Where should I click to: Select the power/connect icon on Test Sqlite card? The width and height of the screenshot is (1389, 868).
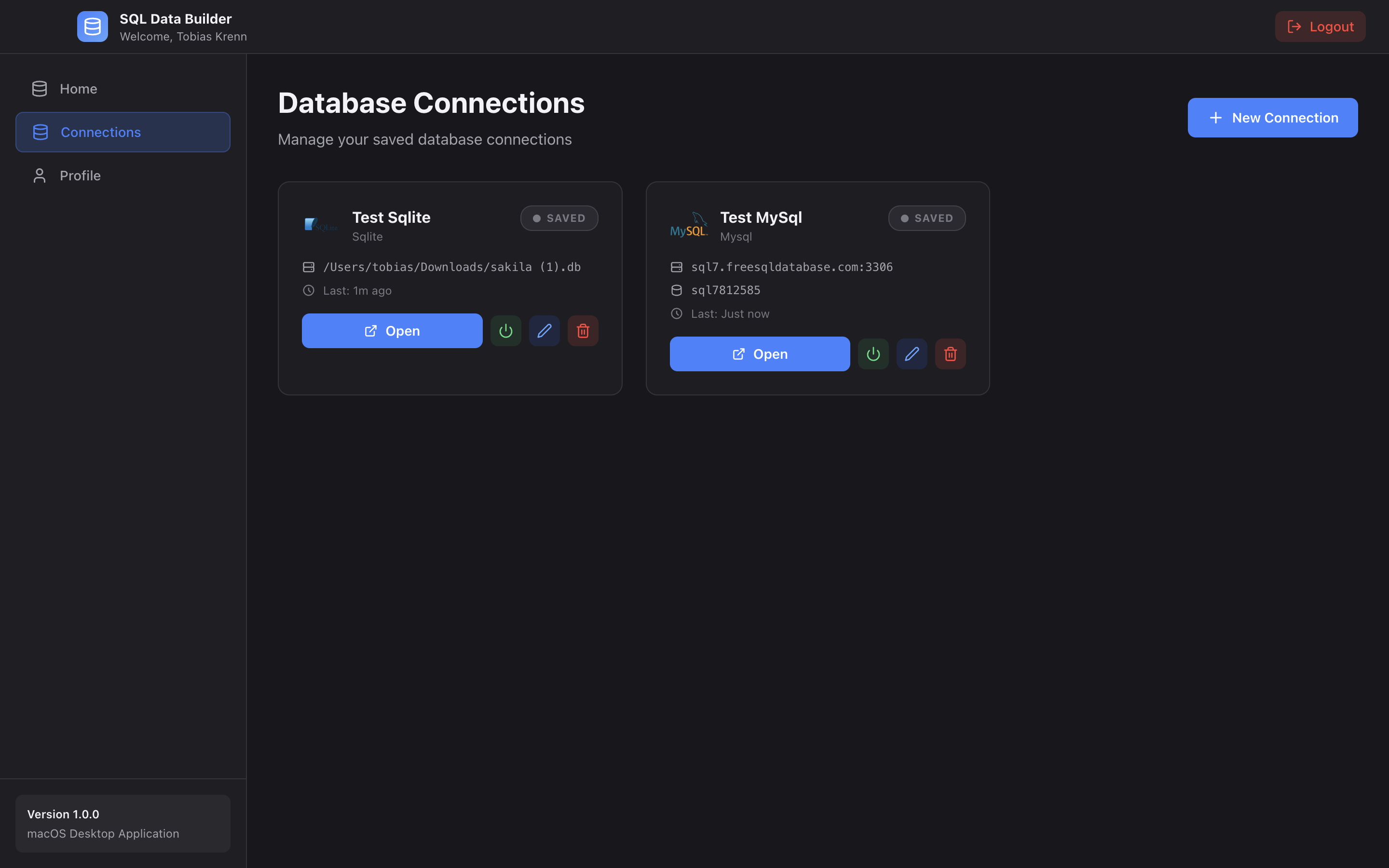point(505,331)
